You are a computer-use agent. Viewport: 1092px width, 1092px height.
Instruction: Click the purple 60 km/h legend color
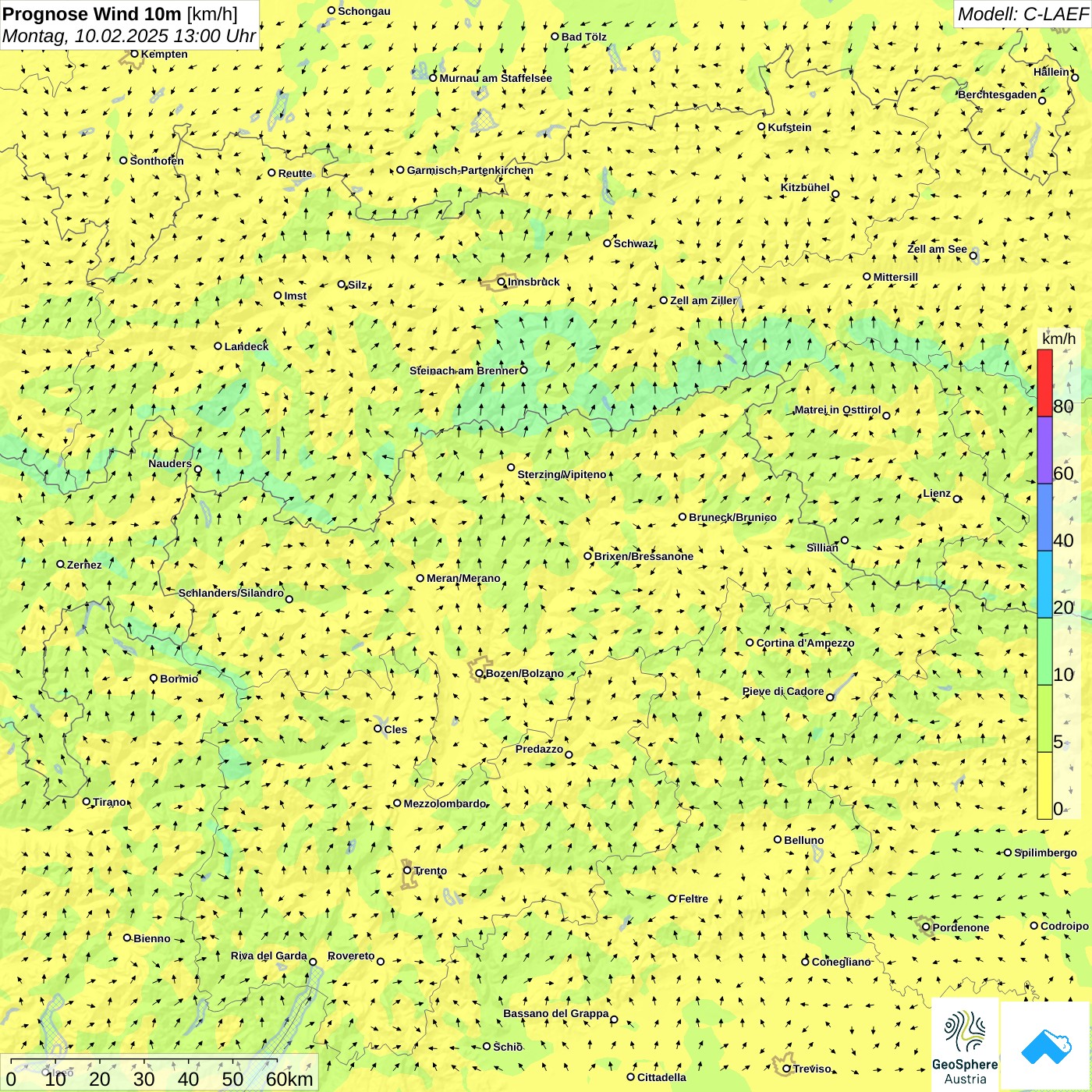[x=1044, y=450]
